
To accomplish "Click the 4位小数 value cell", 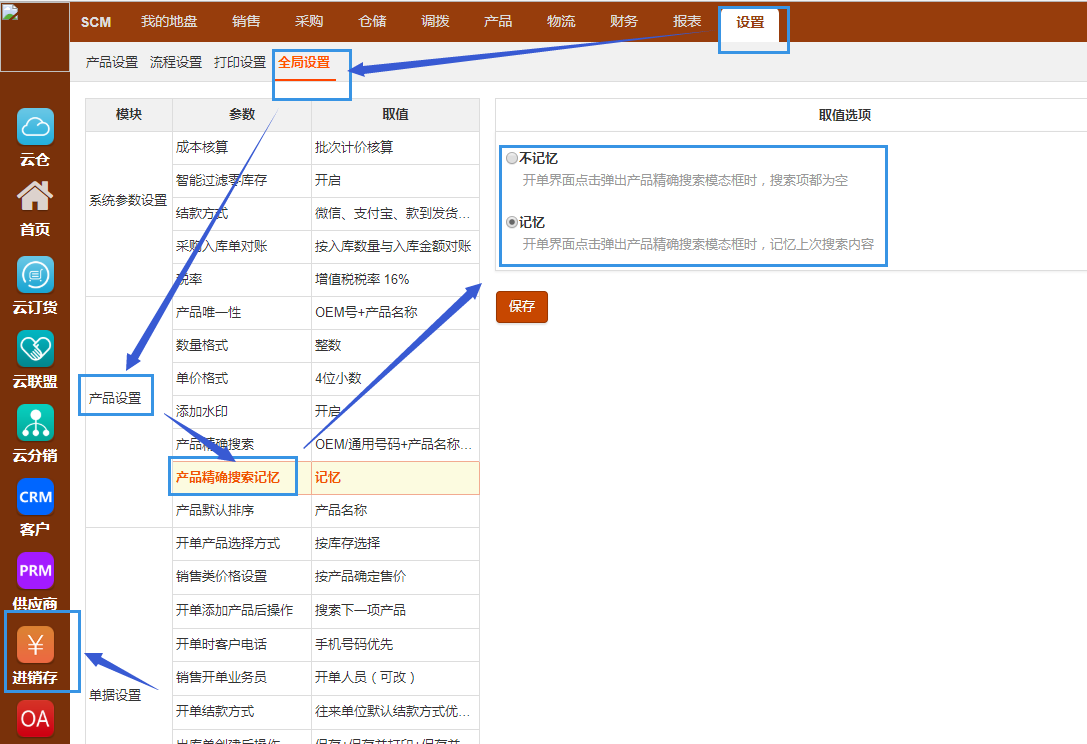I will point(395,379).
